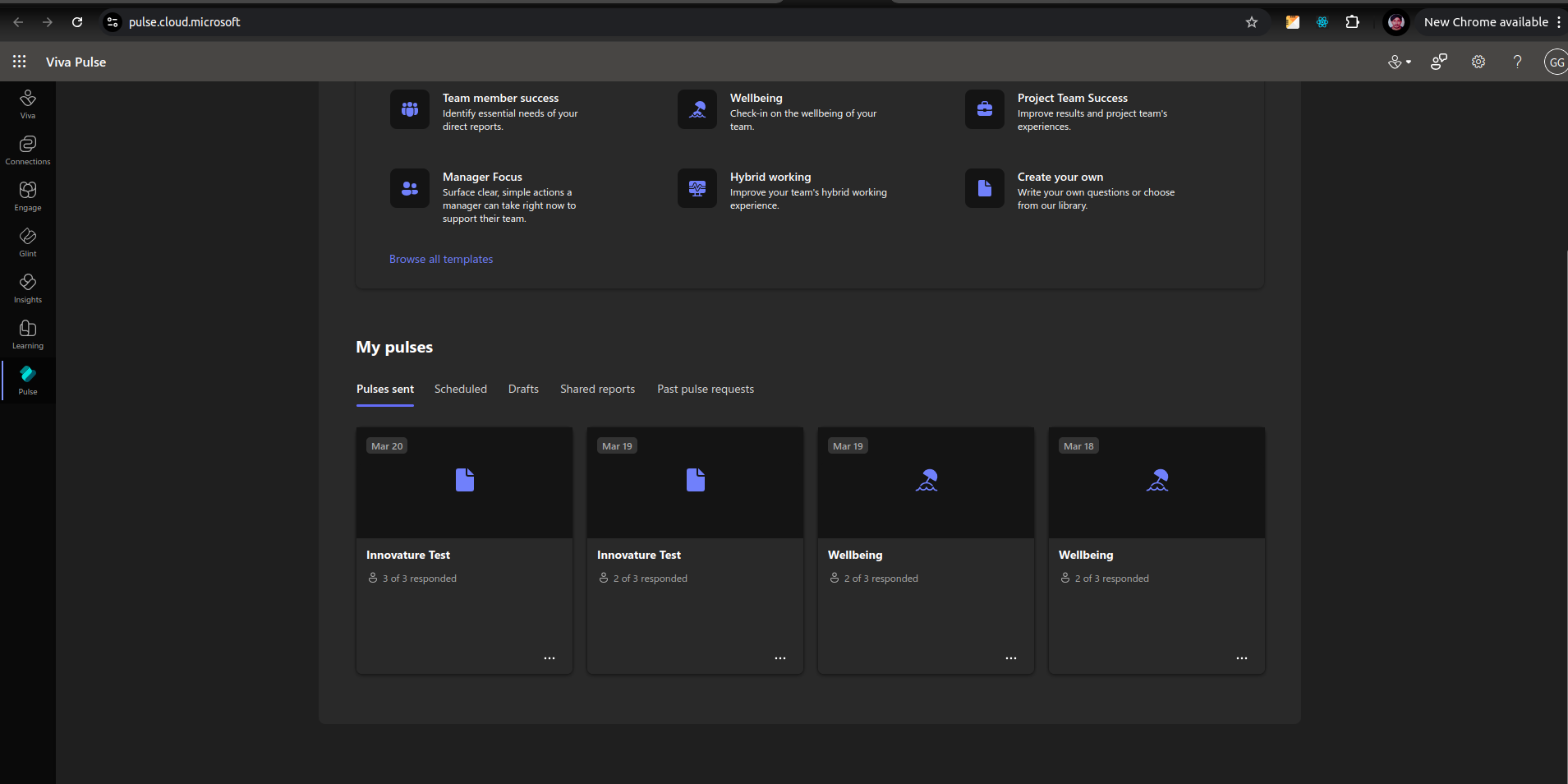The image size is (1568, 784).
Task: Open the Settings gear in Viva header
Action: 1478,62
